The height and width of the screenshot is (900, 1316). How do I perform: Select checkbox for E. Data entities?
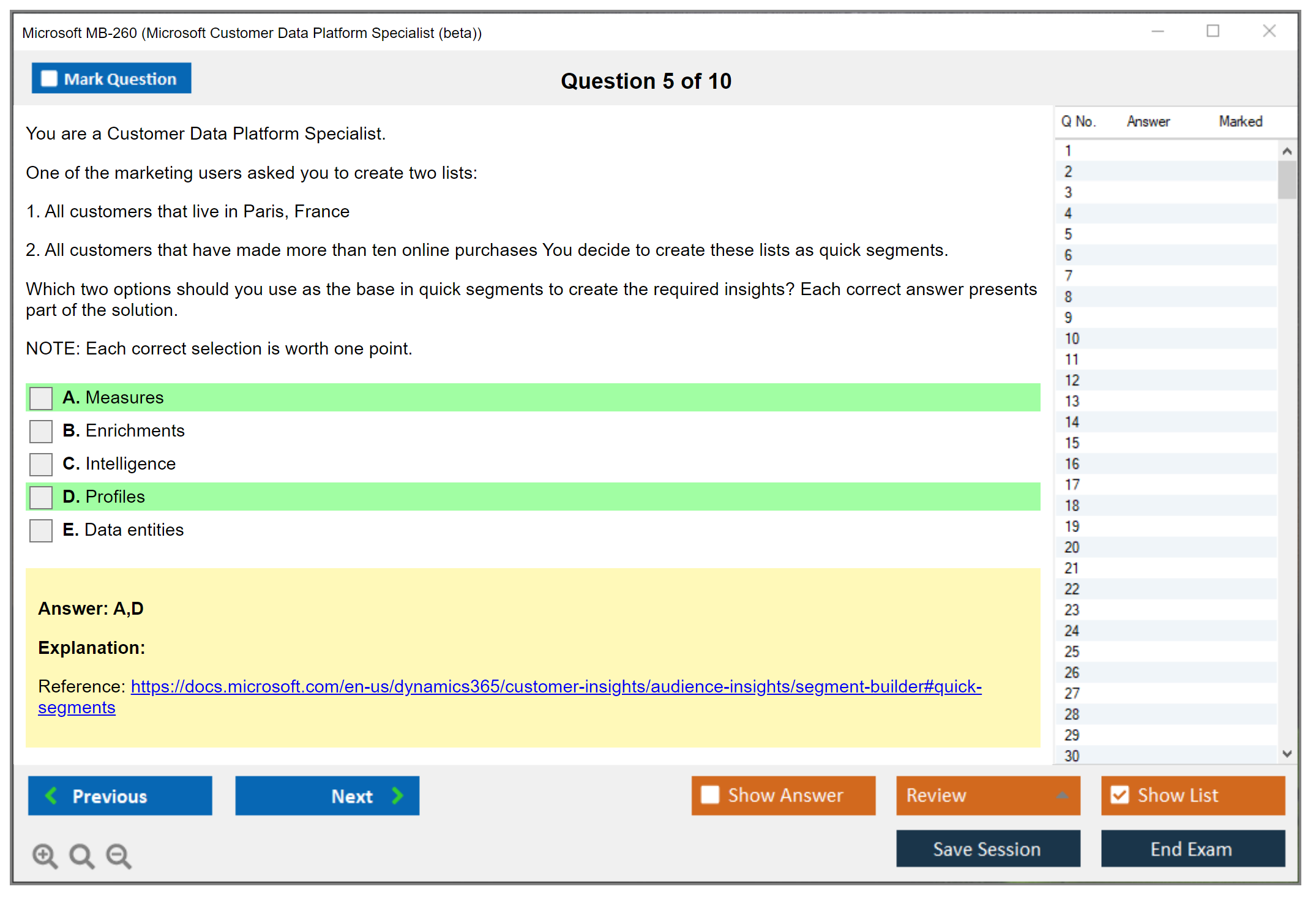click(x=41, y=530)
